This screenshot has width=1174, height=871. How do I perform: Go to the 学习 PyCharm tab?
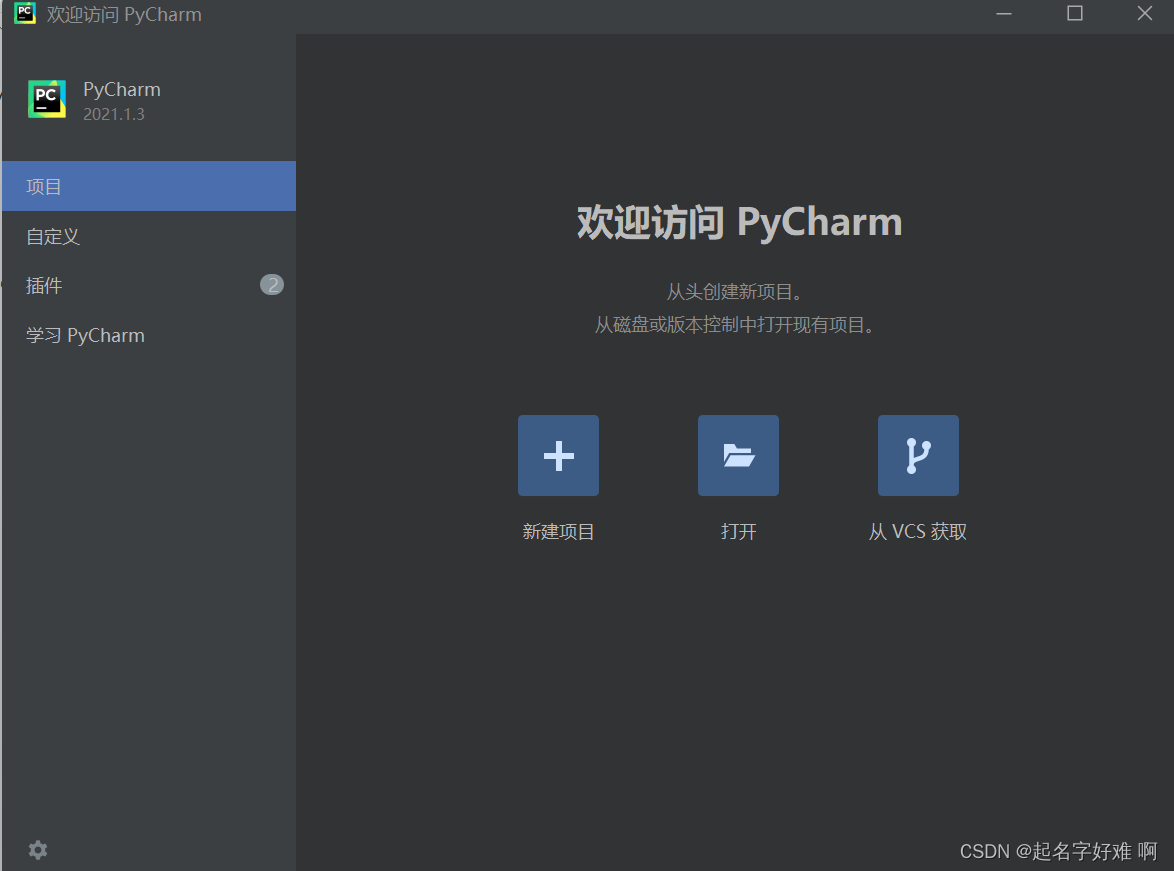149,335
